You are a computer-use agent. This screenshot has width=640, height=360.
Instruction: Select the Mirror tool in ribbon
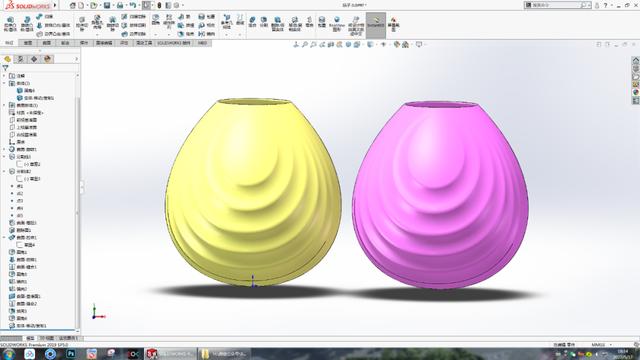pyautogui.click(x=207, y=34)
